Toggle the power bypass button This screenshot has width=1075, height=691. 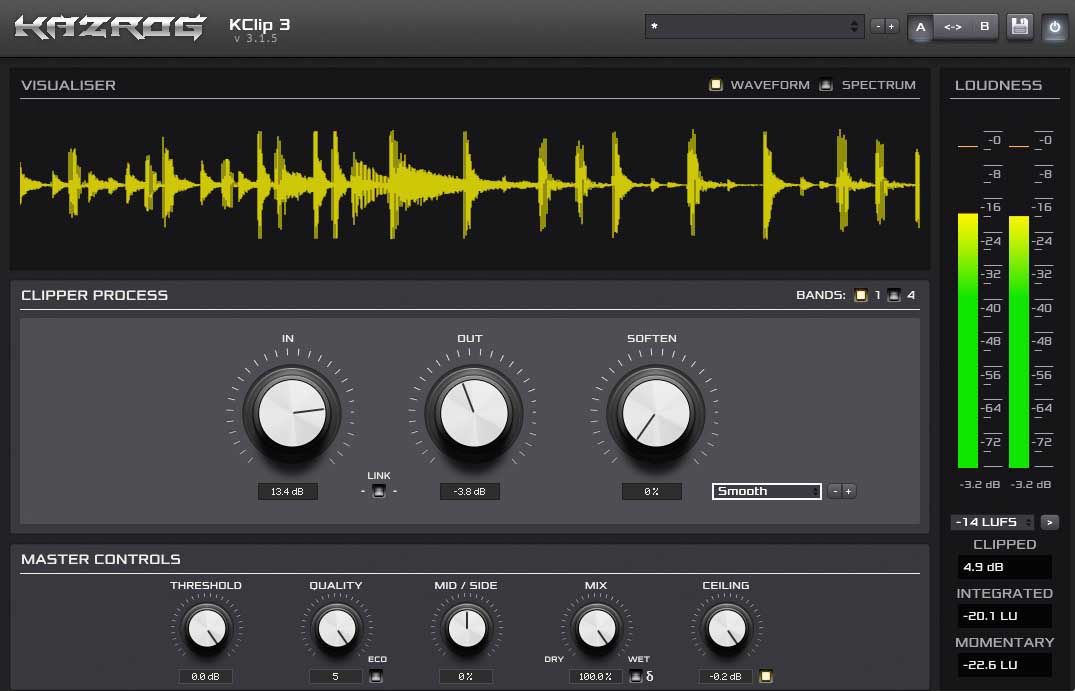point(1054,27)
